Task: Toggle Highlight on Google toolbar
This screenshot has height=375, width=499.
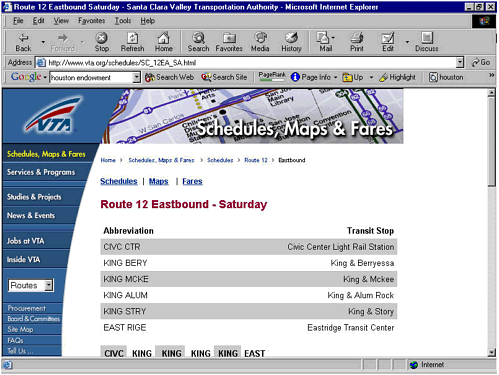Action: (x=398, y=77)
